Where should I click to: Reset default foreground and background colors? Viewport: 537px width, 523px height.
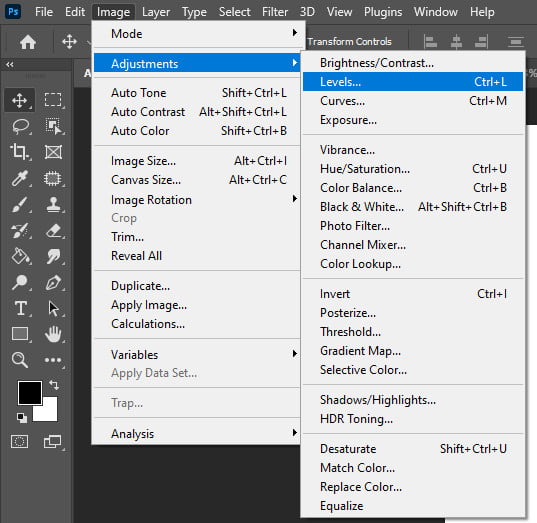22,418
